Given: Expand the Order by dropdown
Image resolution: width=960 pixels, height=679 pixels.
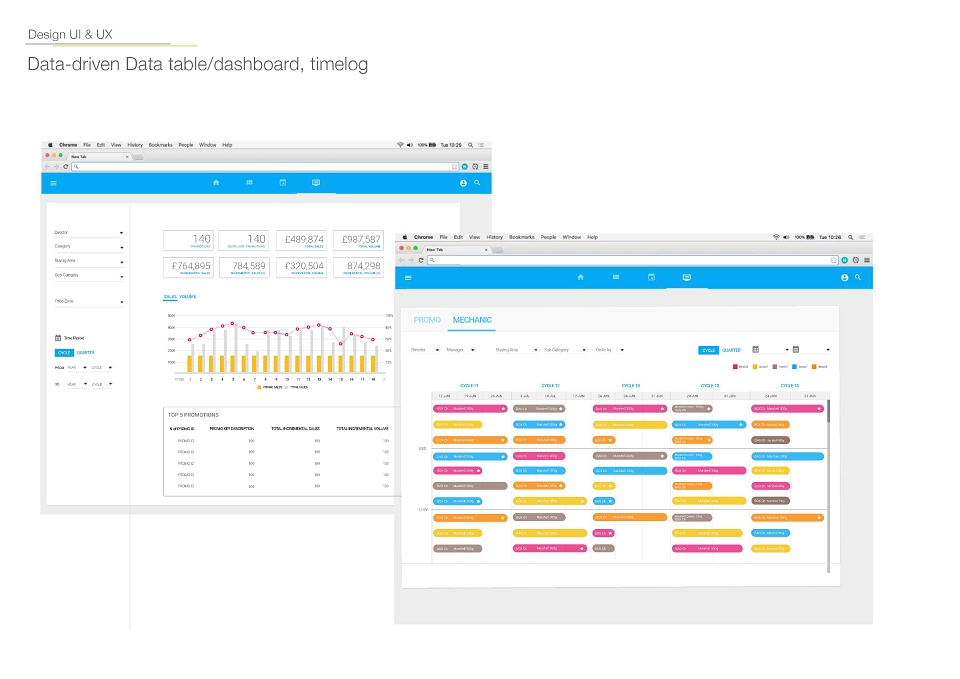Looking at the screenshot, I should (610, 350).
